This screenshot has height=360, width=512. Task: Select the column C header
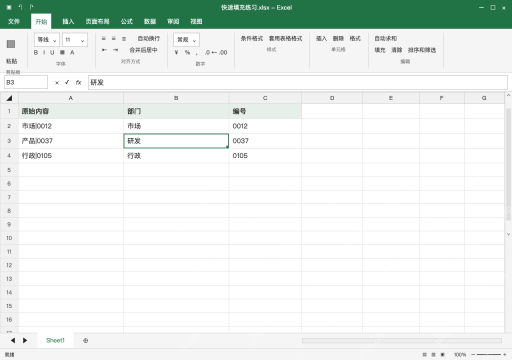(x=265, y=98)
